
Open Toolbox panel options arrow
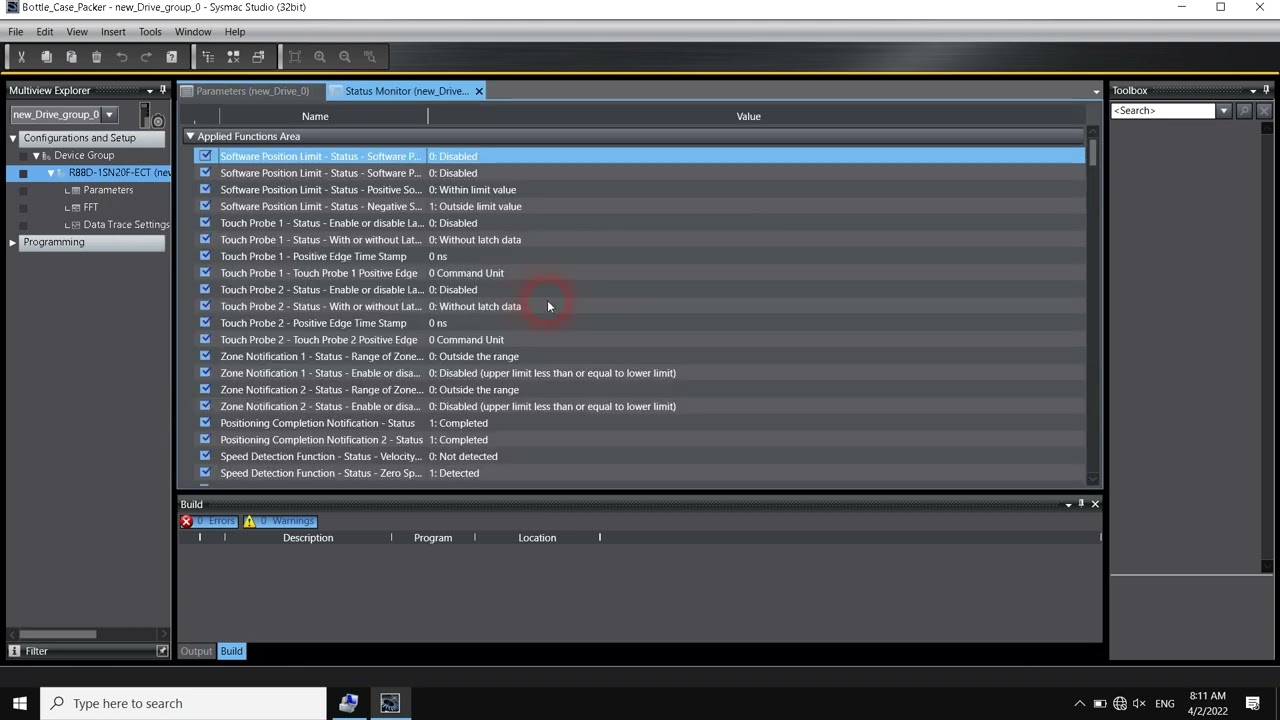pos(1253,91)
